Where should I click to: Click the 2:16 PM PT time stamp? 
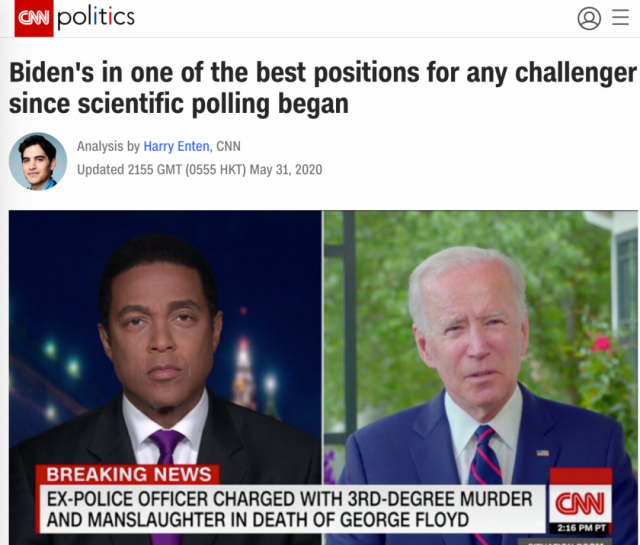[581, 528]
